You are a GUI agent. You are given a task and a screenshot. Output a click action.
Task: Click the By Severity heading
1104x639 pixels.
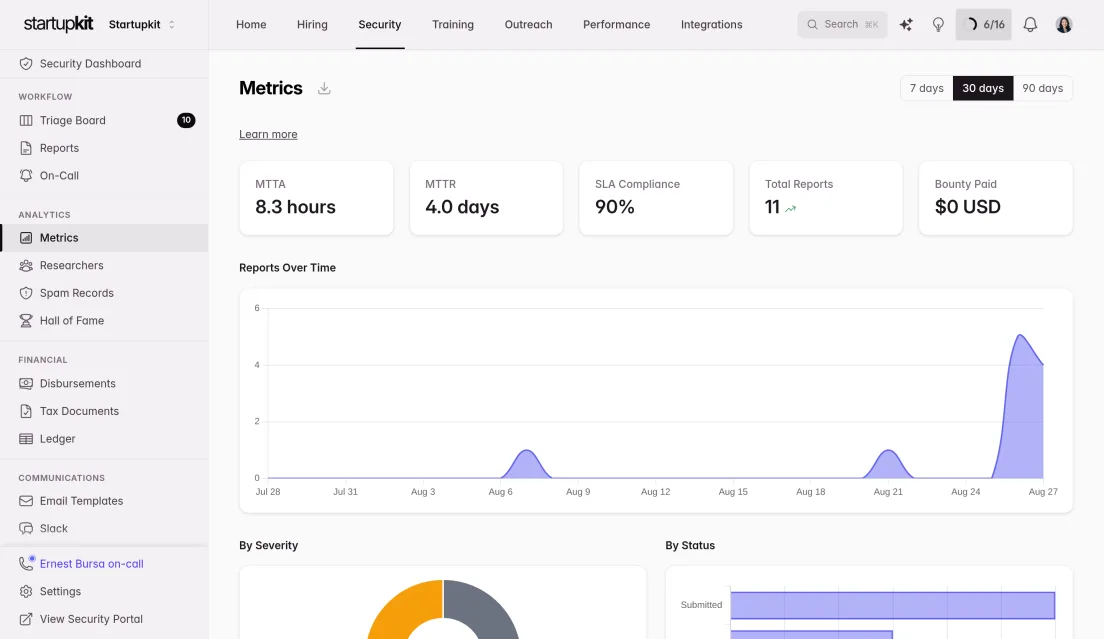[x=268, y=545]
